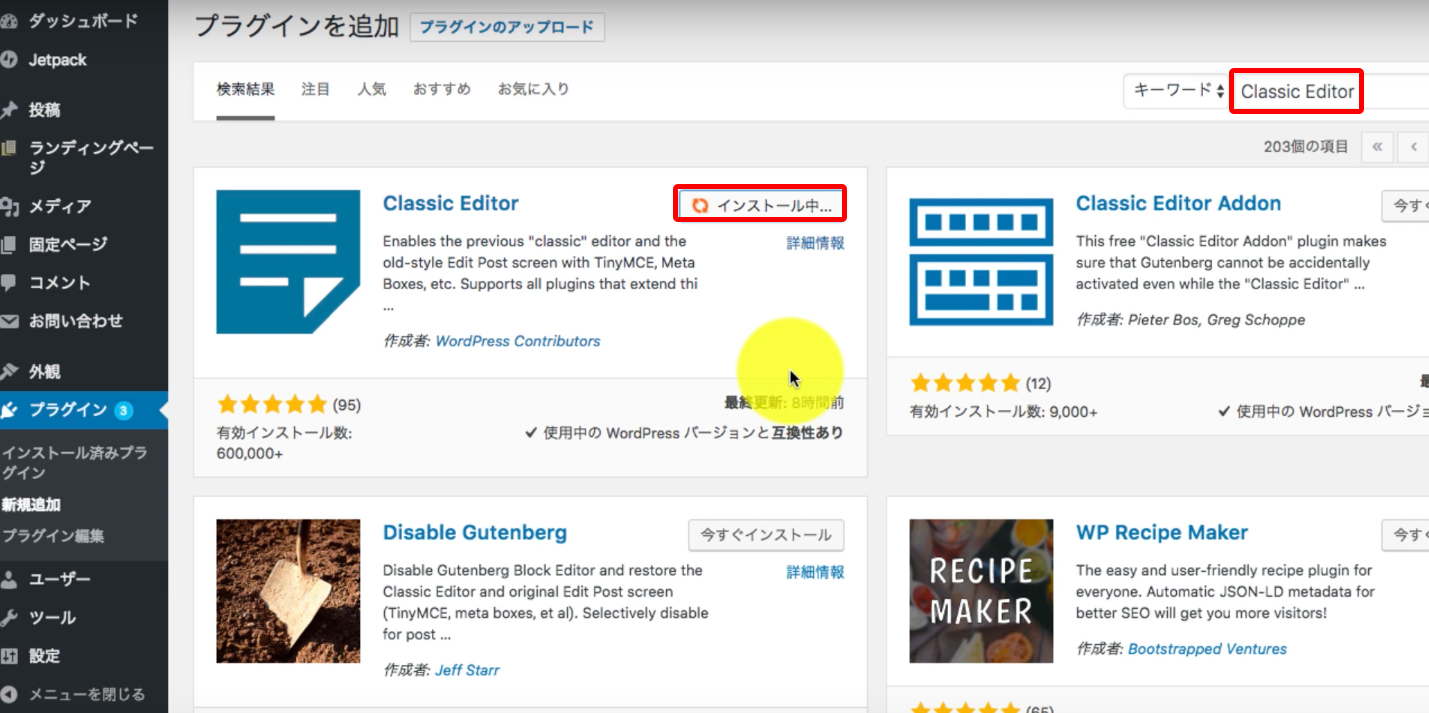1429x713 pixels.
Task: Open the キーワード search type dropdown
Action: point(1177,91)
